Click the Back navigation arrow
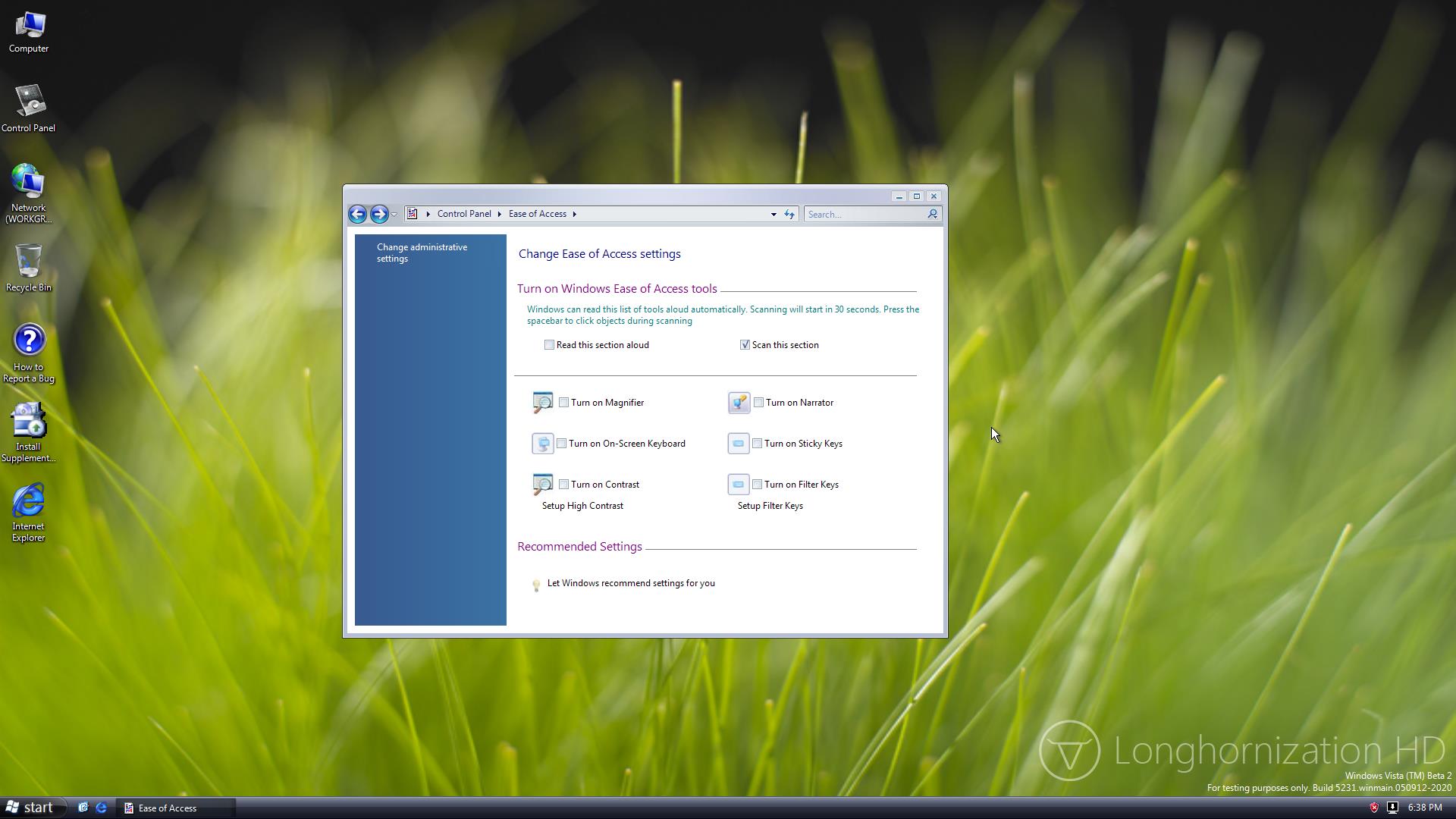1456x819 pixels. 357,214
